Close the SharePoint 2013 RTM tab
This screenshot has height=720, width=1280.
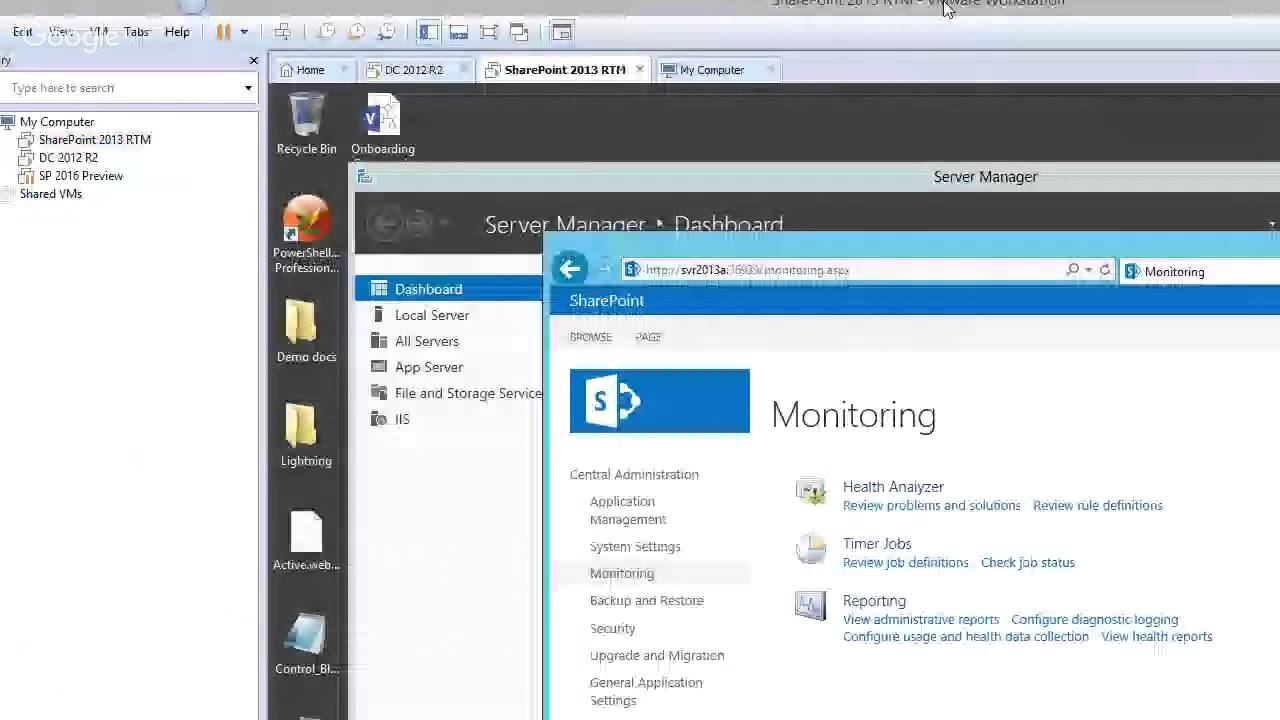pyautogui.click(x=639, y=69)
